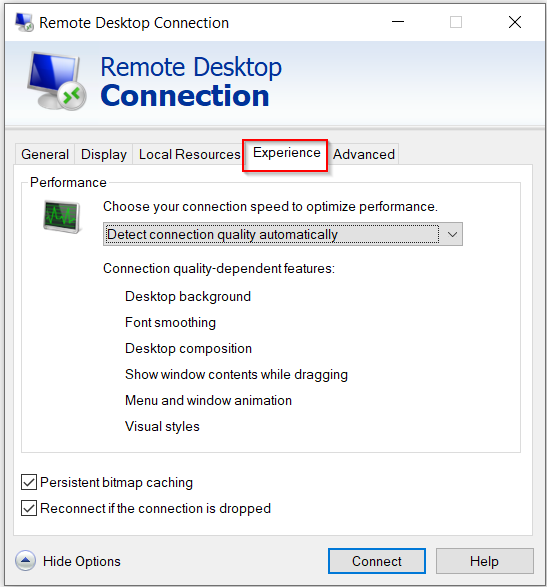Toggle Reconnect if the connection is dropped
The width and height of the screenshot is (547, 587).
coord(29,508)
